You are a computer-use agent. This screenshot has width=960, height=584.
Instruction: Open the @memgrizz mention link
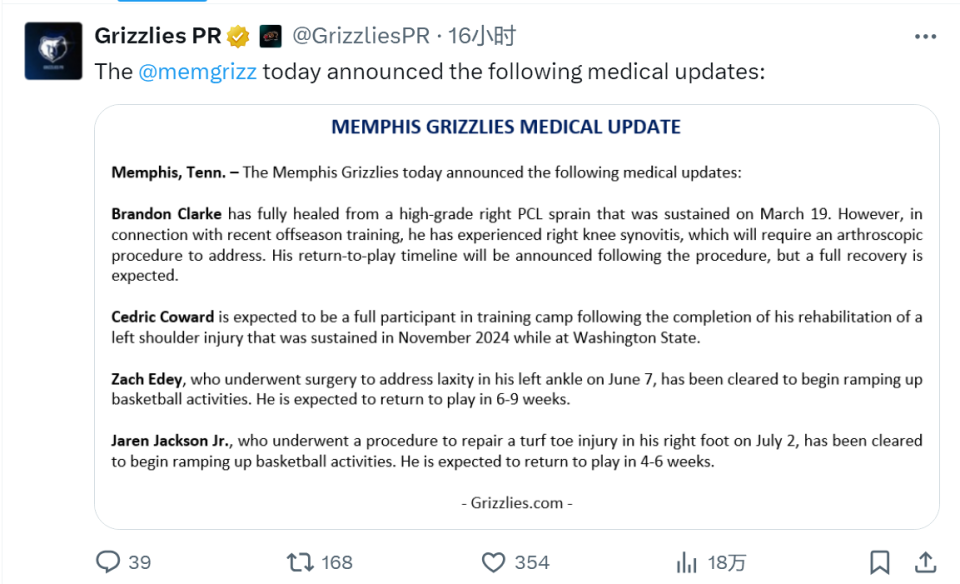(x=197, y=72)
